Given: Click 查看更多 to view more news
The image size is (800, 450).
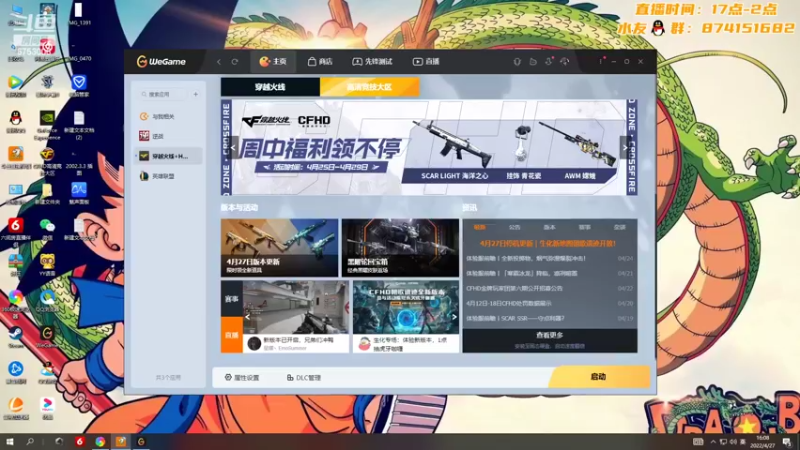Looking at the screenshot, I should [x=549, y=335].
